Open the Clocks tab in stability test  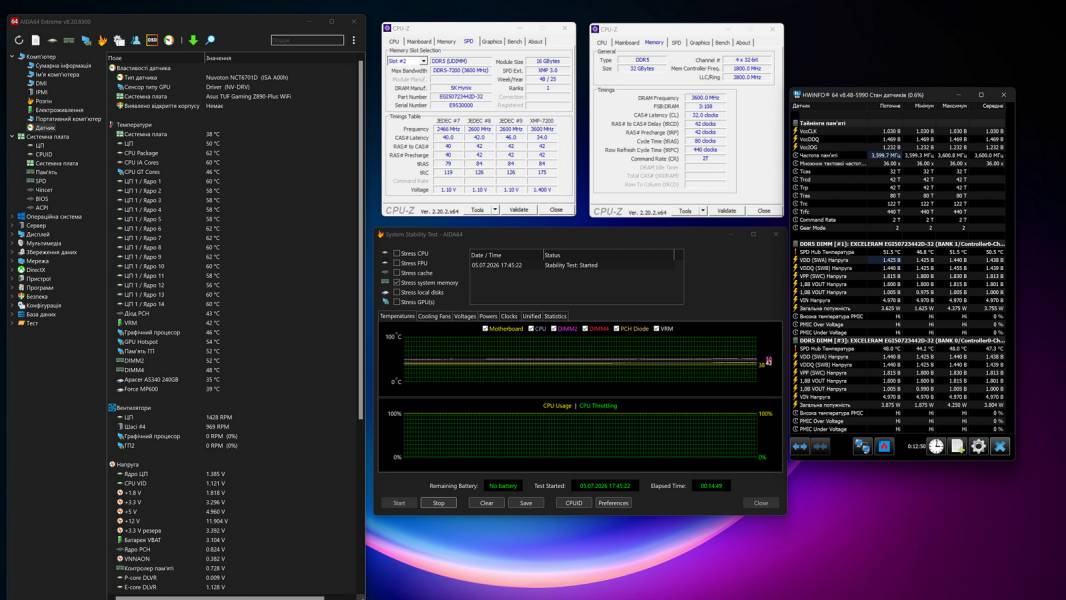[x=509, y=317]
